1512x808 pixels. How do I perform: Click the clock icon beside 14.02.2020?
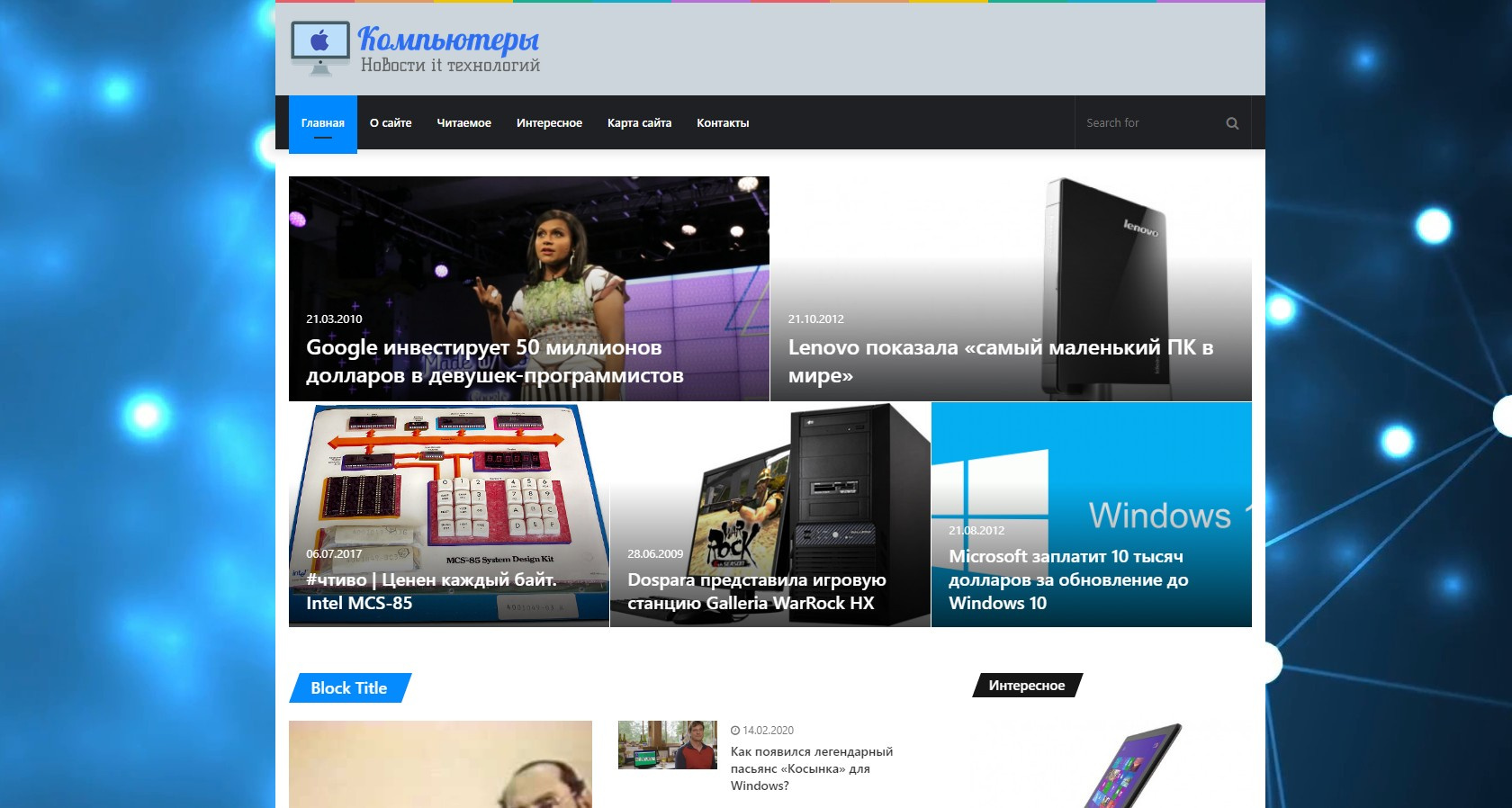click(735, 731)
